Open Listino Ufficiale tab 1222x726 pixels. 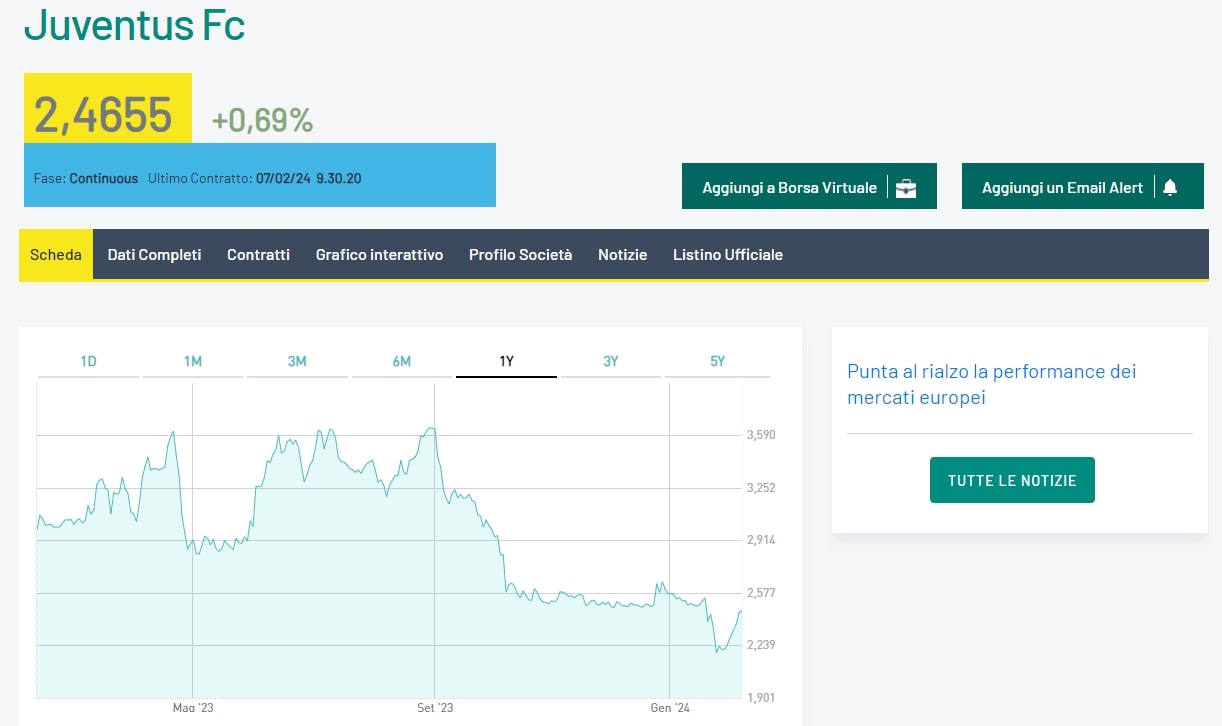[728, 255]
